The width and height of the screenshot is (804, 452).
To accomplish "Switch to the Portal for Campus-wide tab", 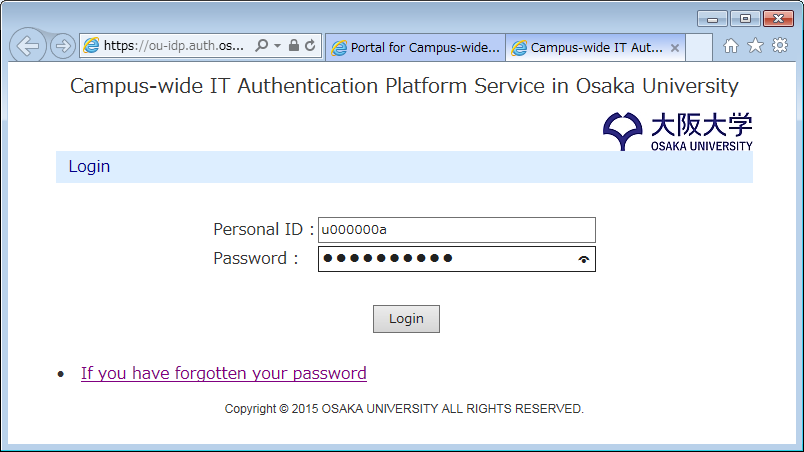I will (x=416, y=47).
